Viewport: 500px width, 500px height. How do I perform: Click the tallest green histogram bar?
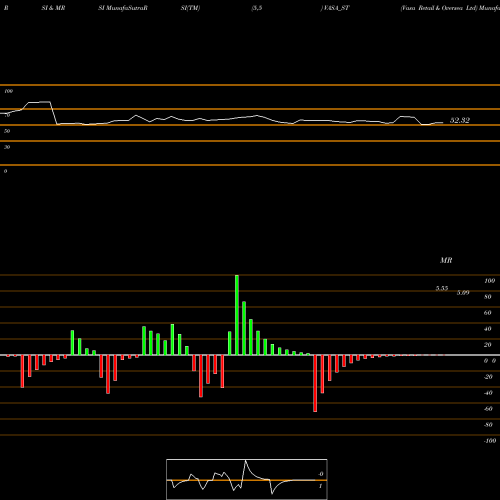point(237,315)
